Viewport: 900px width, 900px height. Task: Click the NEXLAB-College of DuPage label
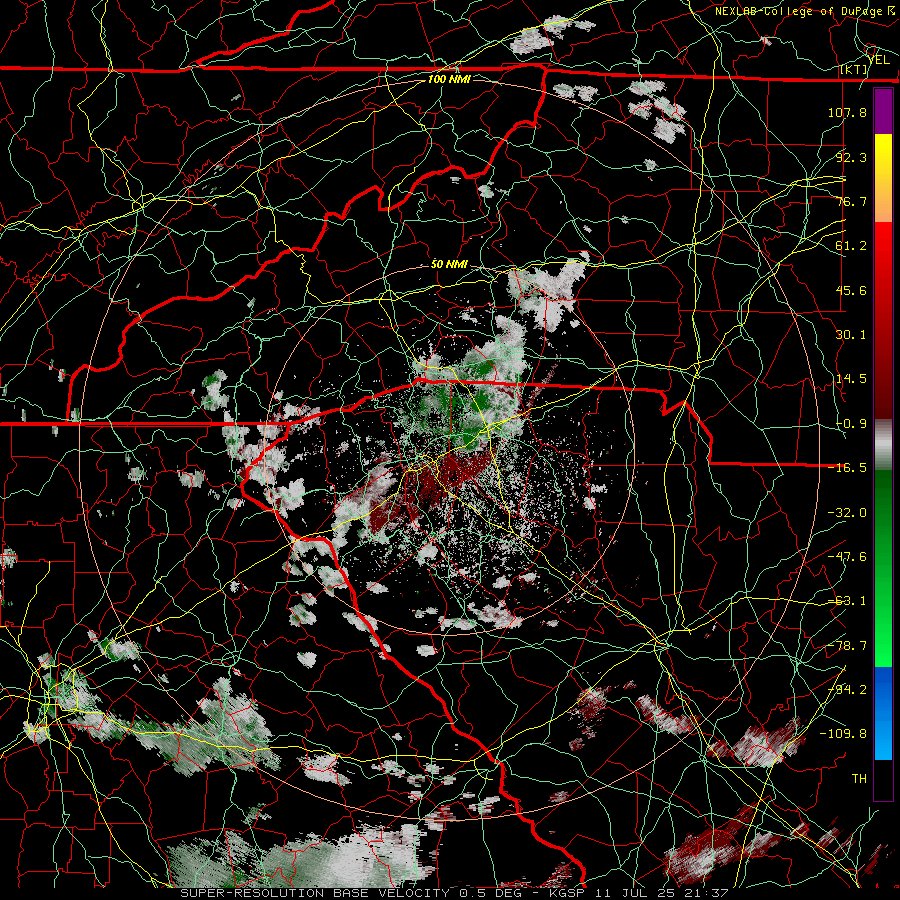(x=804, y=11)
